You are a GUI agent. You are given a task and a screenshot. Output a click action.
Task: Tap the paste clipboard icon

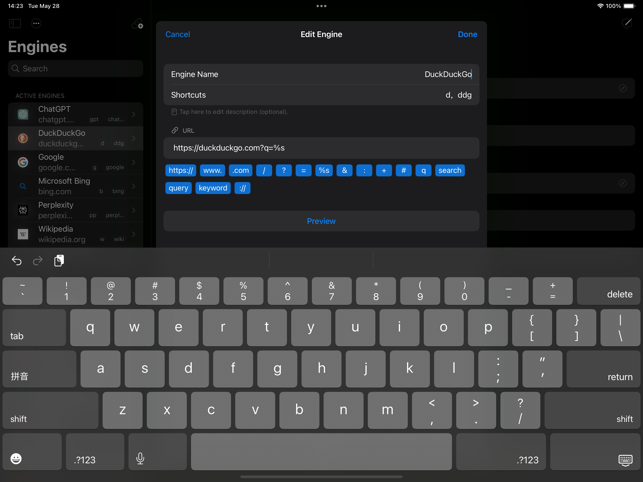[59, 260]
